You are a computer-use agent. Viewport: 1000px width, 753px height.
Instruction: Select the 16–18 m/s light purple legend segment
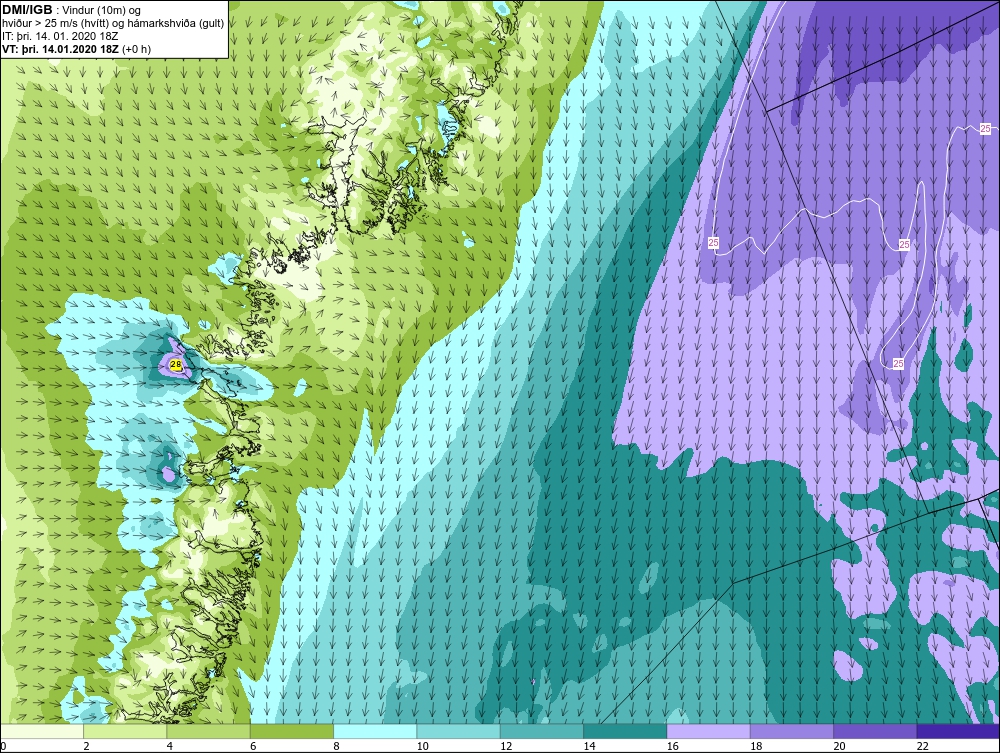click(709, 731)
